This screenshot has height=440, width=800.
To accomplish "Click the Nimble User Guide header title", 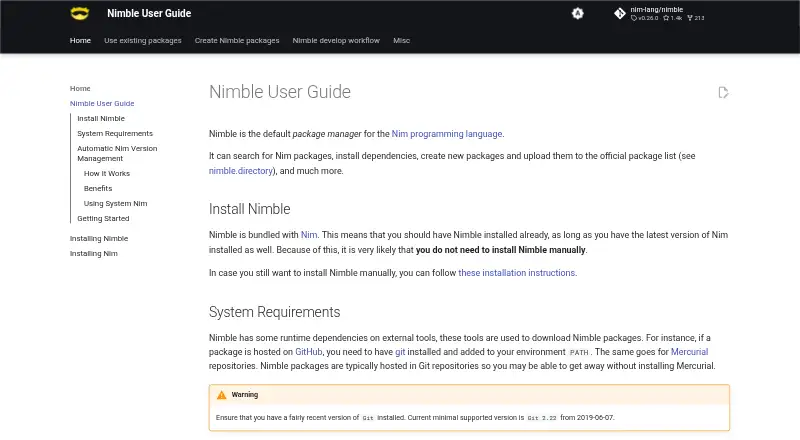I will coord(149,13).
